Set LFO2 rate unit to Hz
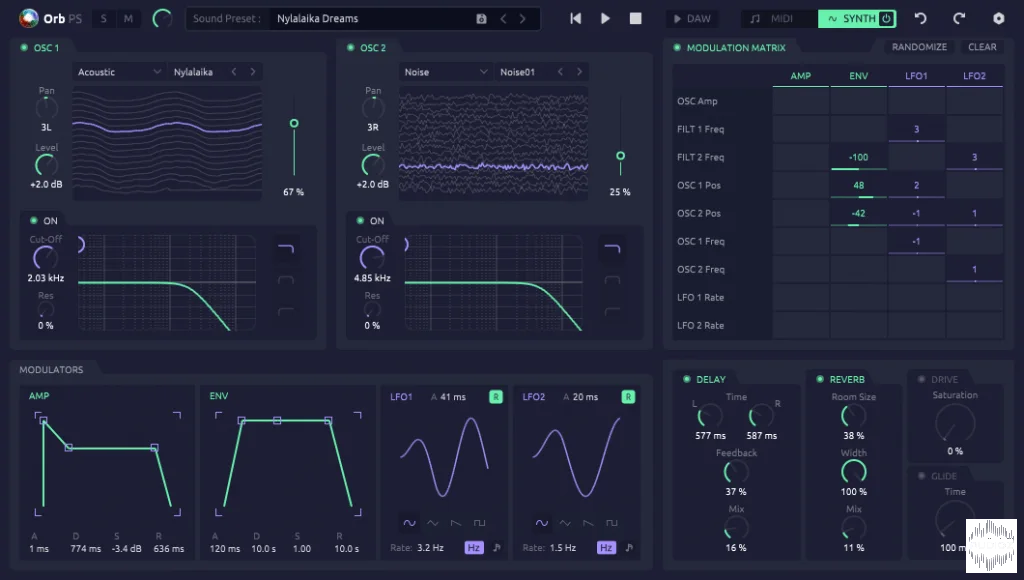1024x580 pixels. click(x=606, y=547)
